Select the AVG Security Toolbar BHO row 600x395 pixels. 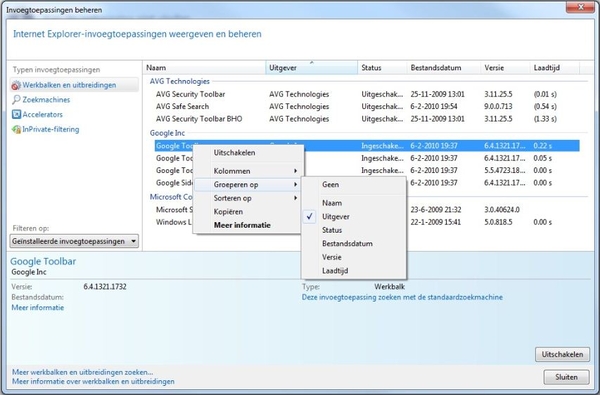(x=367, y=119)
